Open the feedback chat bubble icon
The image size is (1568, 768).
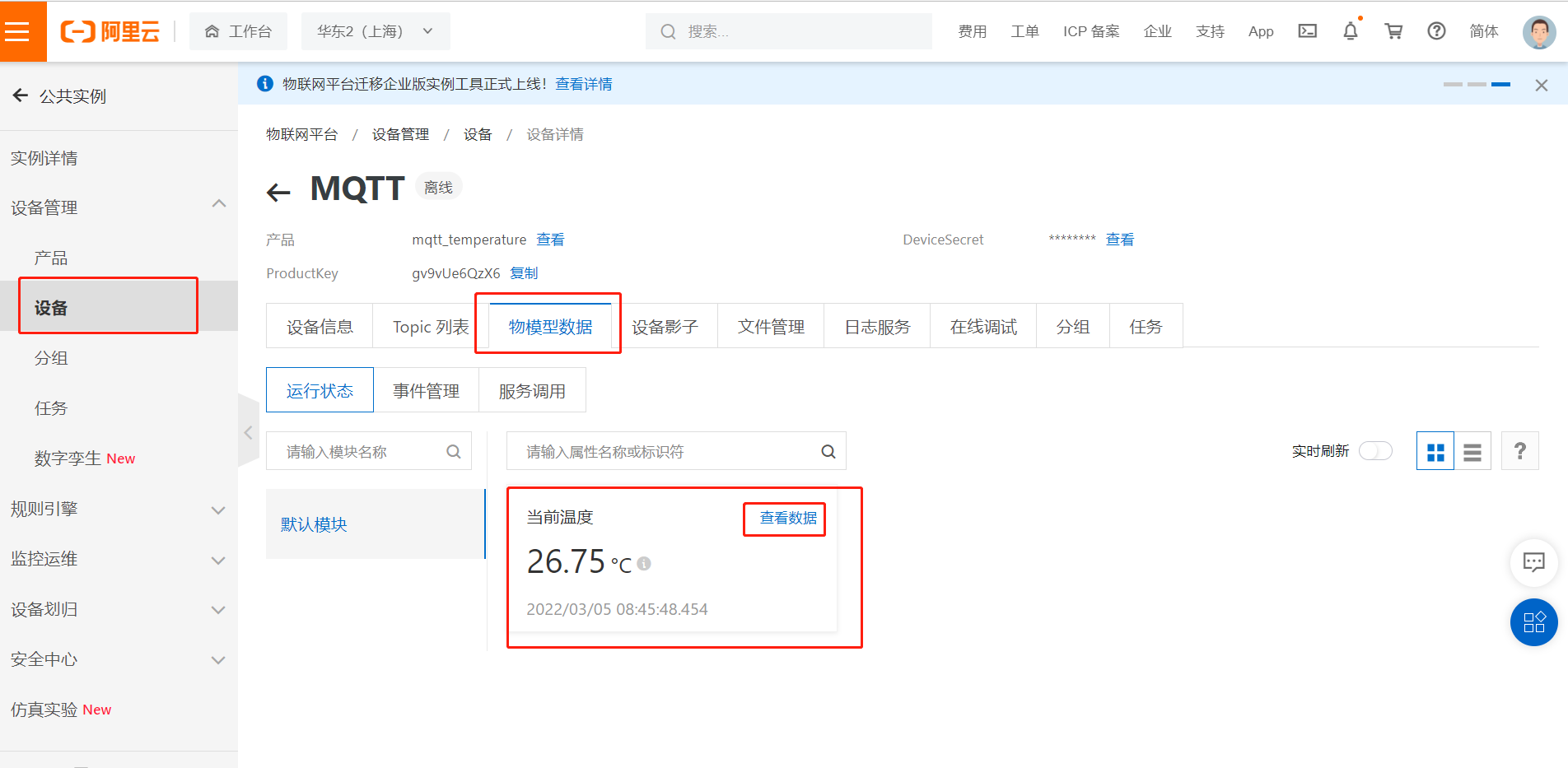pos(1533,562)
